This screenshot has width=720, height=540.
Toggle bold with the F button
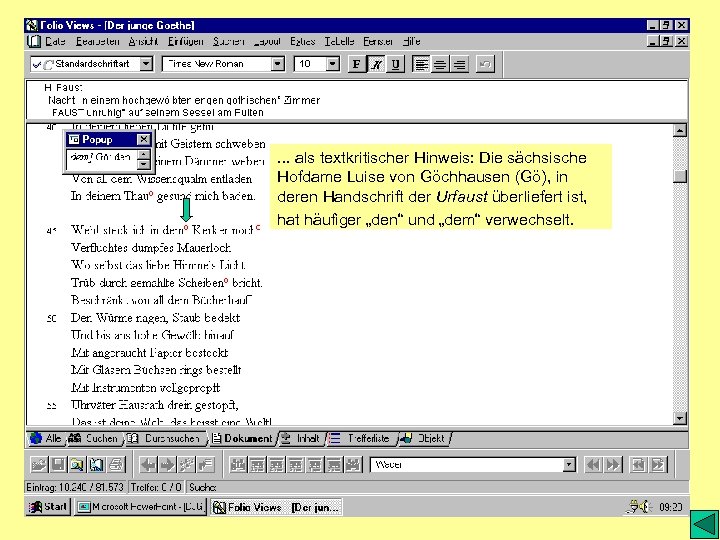(356, 64)
